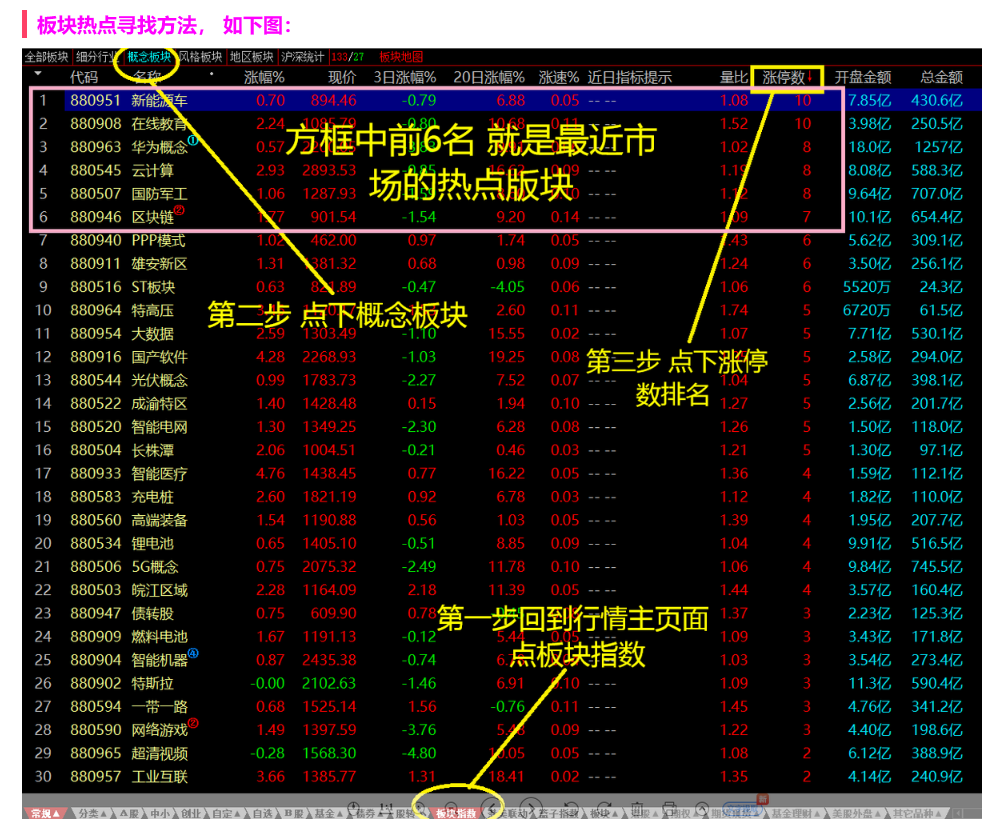This screenshot has width=1007, height=825.
Task: Open the 全部板块 tab
Action: [46, 57]
